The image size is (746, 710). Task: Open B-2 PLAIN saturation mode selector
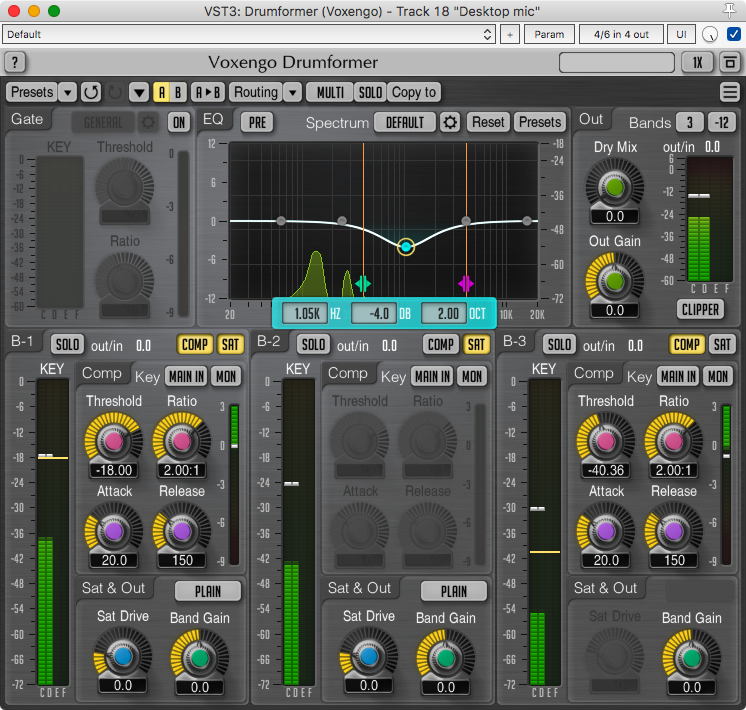tap(454, 591)
